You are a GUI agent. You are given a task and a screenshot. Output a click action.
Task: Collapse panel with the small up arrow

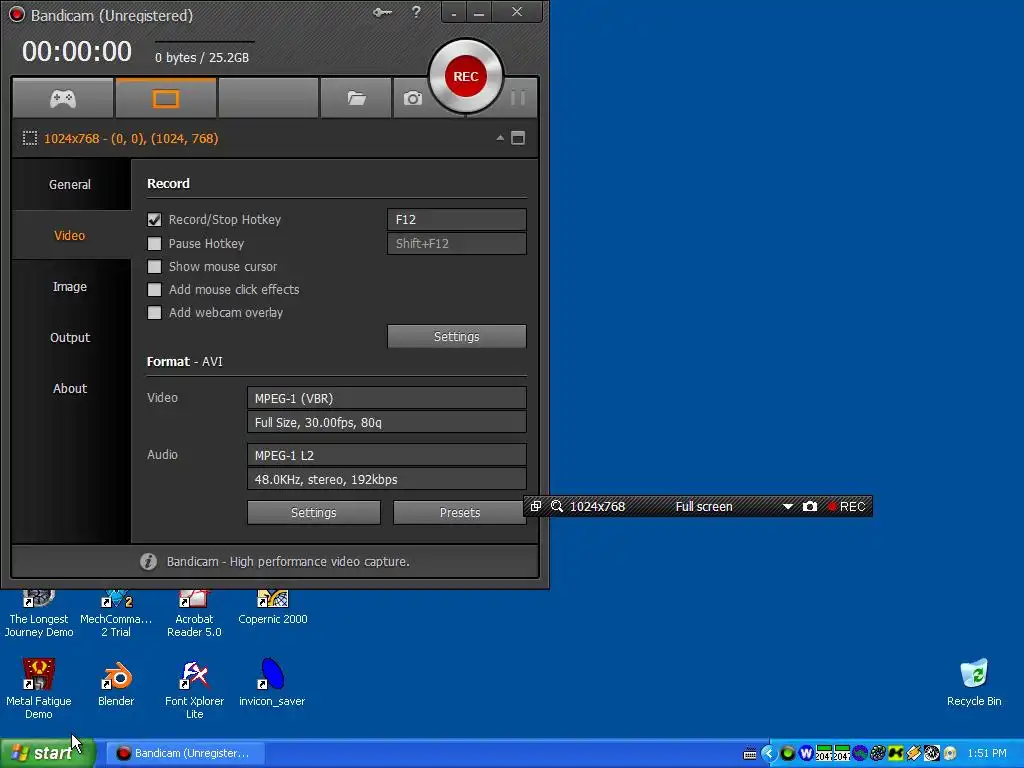point(500,138)
